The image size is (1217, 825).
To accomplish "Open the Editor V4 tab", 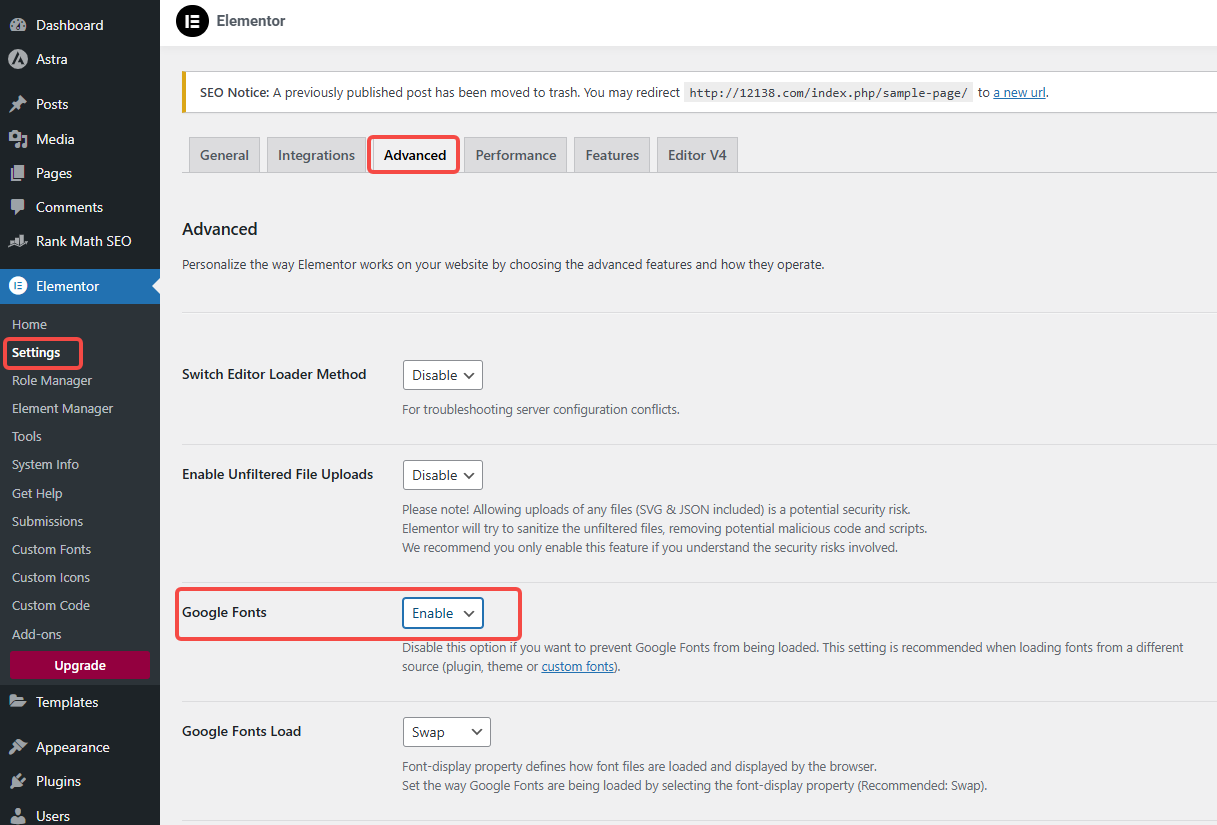I will (x=696, y=155).
